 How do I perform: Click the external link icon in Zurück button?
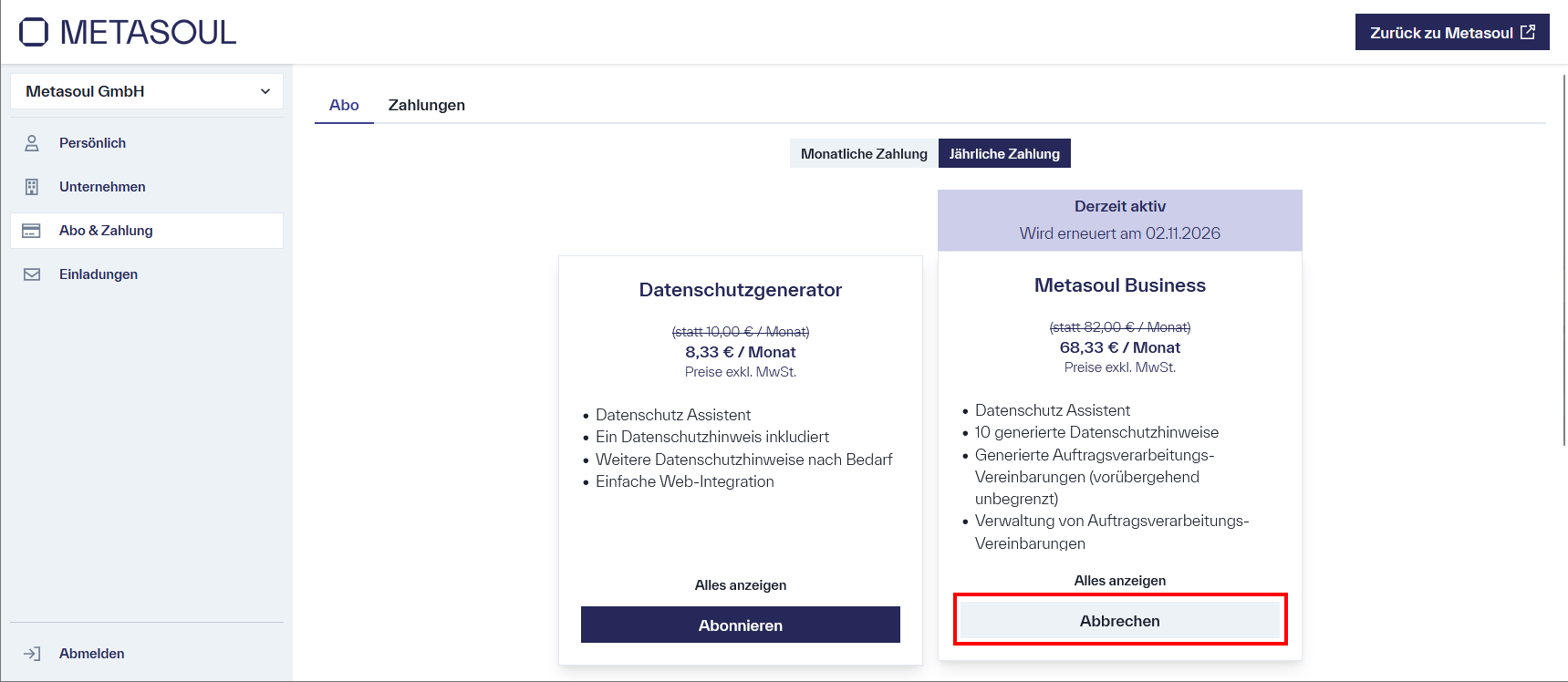click(1528, 32)
